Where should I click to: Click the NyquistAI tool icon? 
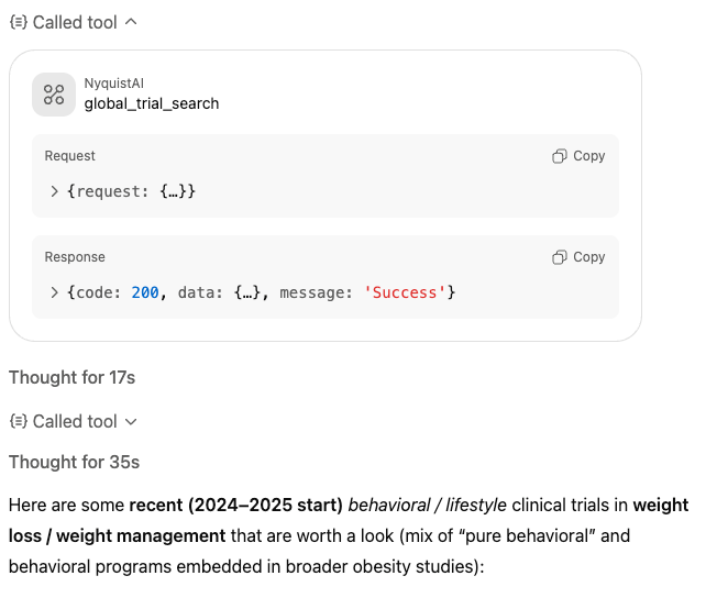point(54,94)
